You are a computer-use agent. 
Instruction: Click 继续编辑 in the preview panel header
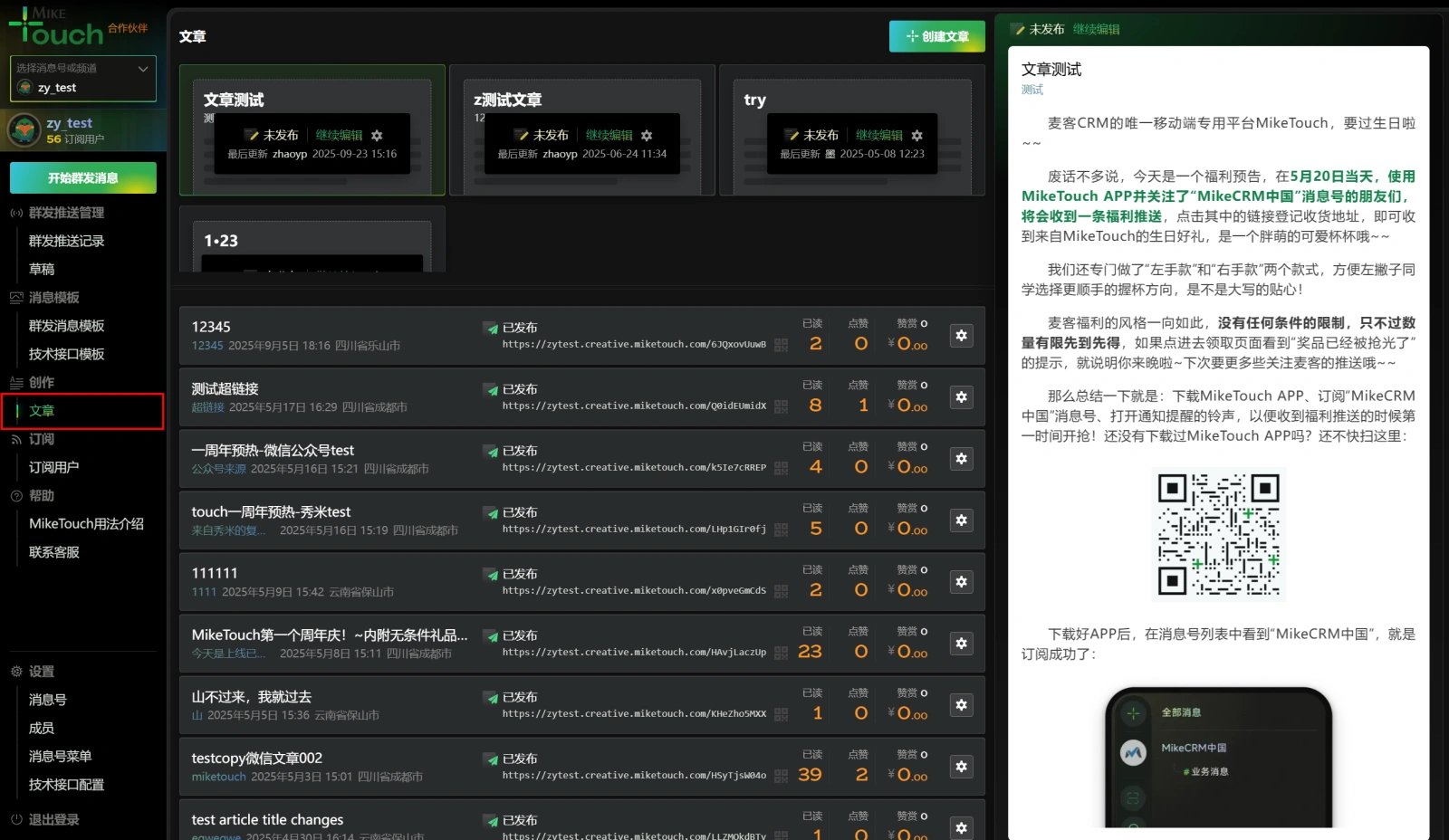coord(1096,30)
